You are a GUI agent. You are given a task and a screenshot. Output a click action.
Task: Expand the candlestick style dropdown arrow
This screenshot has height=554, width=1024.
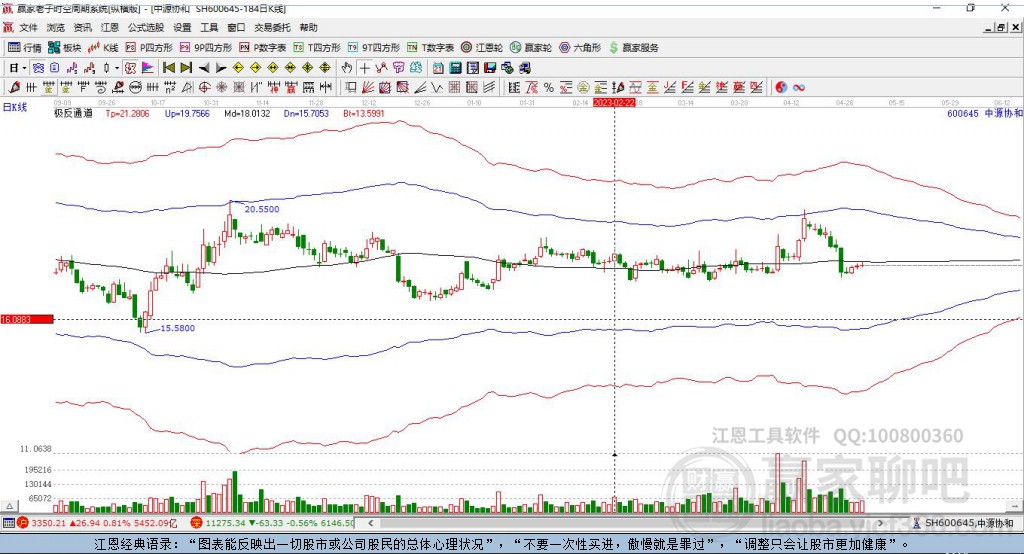(x=117, y=68)
